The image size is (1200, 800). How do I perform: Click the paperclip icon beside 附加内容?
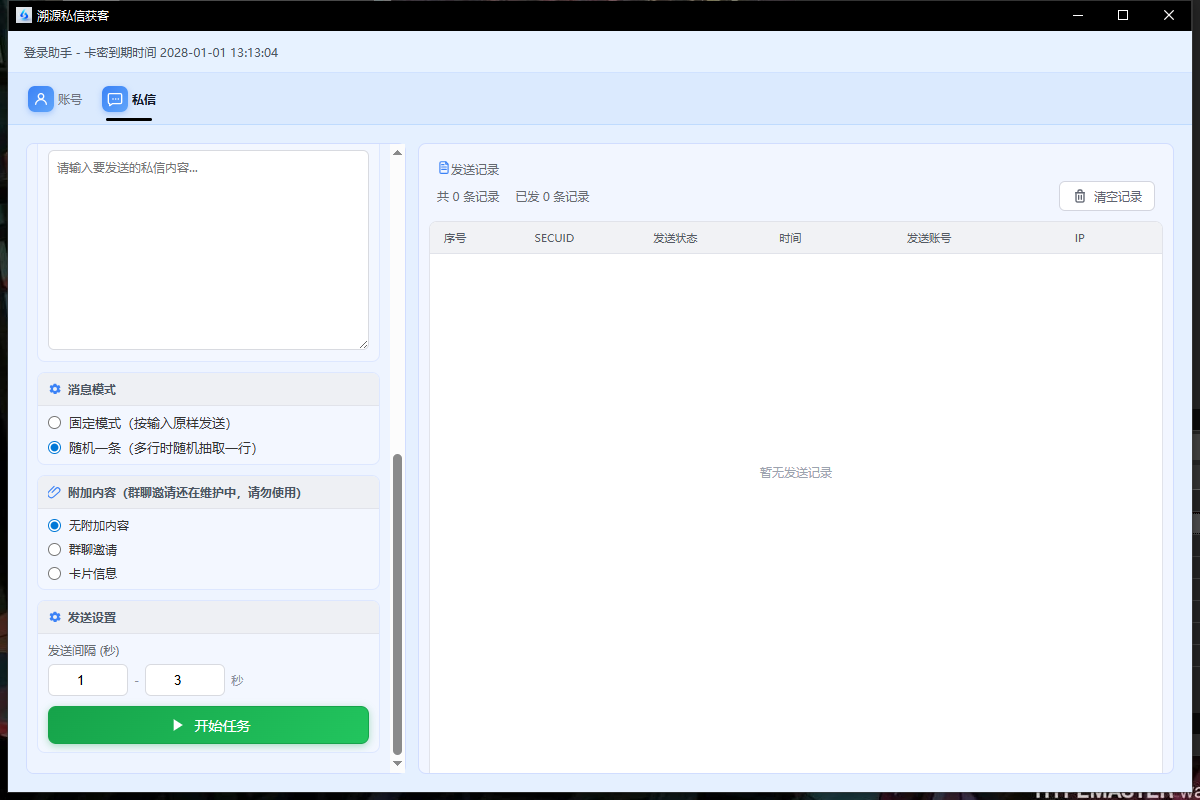point(55,492)
